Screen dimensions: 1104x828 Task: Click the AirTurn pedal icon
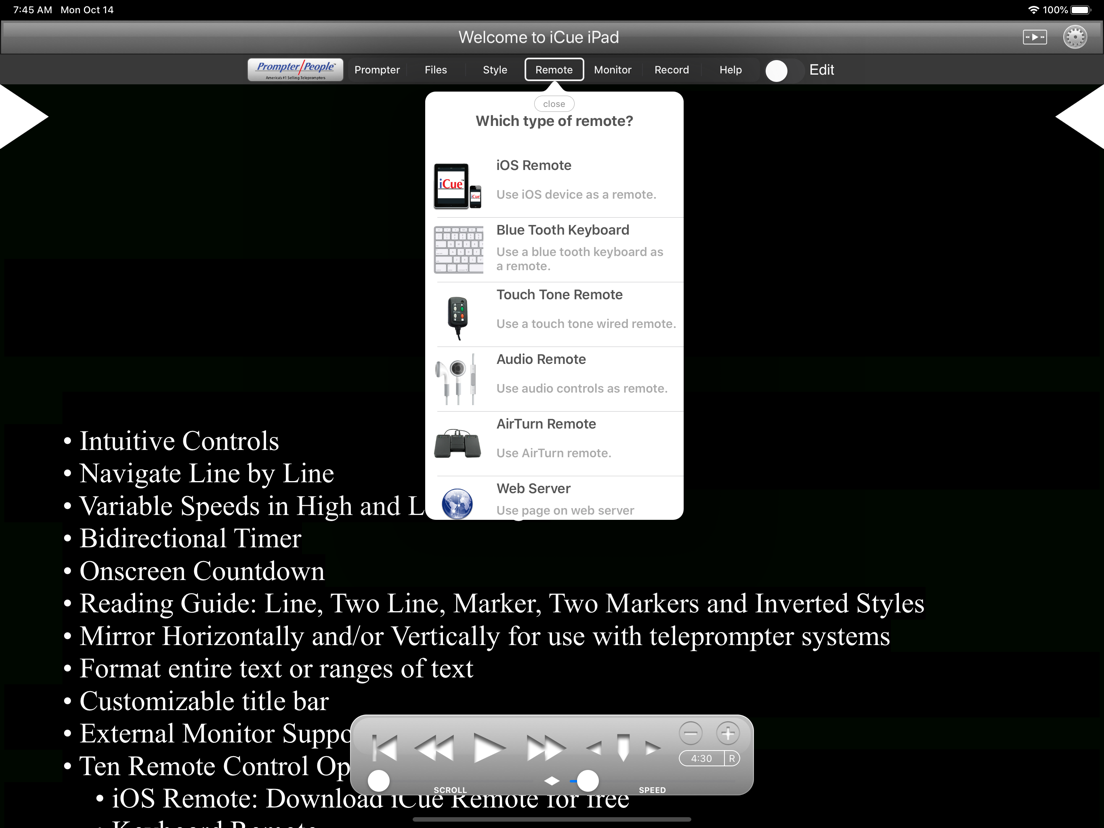tap(458, 444)
